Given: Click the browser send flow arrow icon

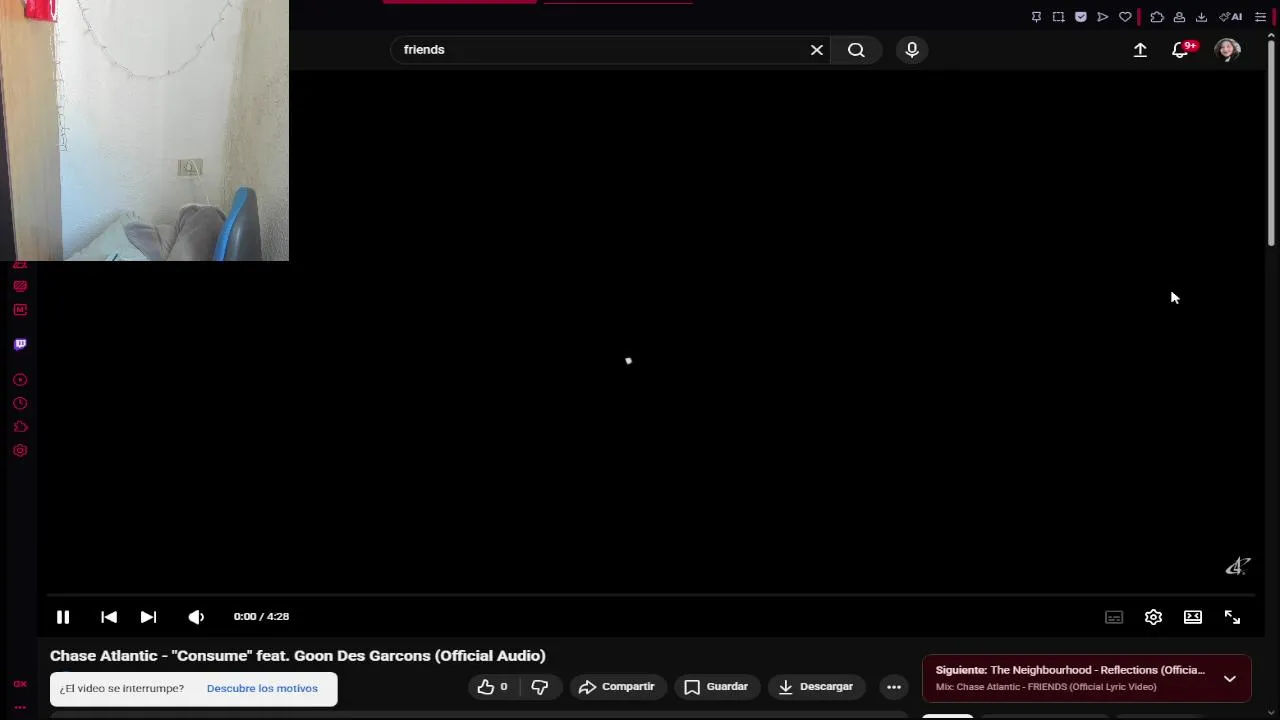Looking at the screenshot, I should point(1103,17).
